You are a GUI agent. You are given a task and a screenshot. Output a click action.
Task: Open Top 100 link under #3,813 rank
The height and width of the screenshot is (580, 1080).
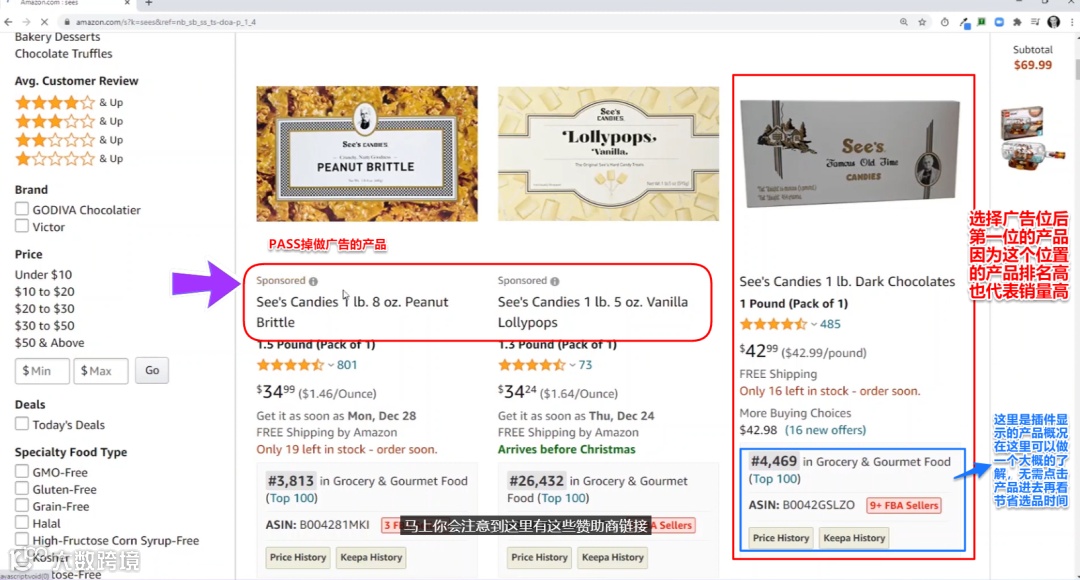pos(292,498)
